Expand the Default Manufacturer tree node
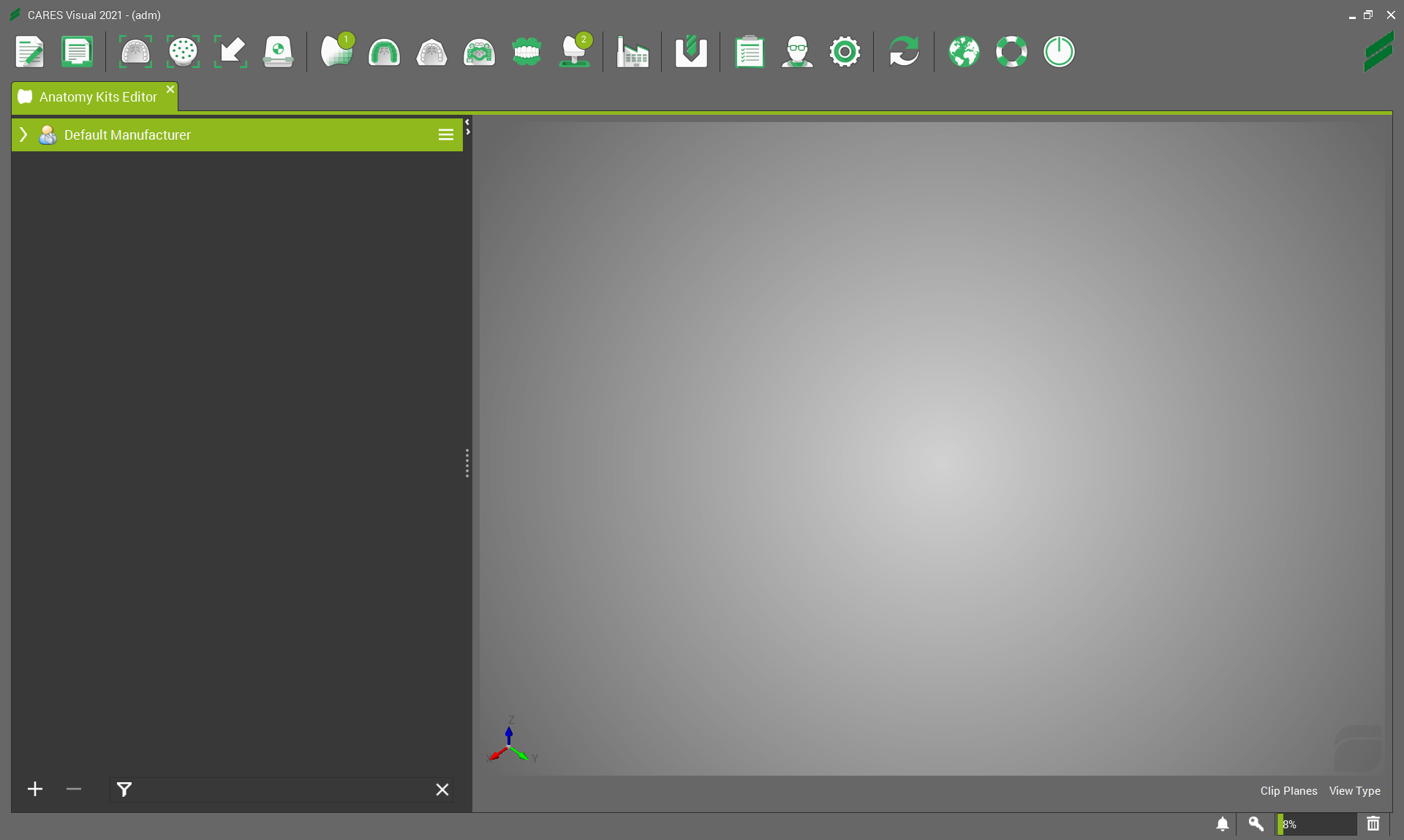Image resolution: width=1404 pixels, height=840 pixels. [x=23, y=135]
